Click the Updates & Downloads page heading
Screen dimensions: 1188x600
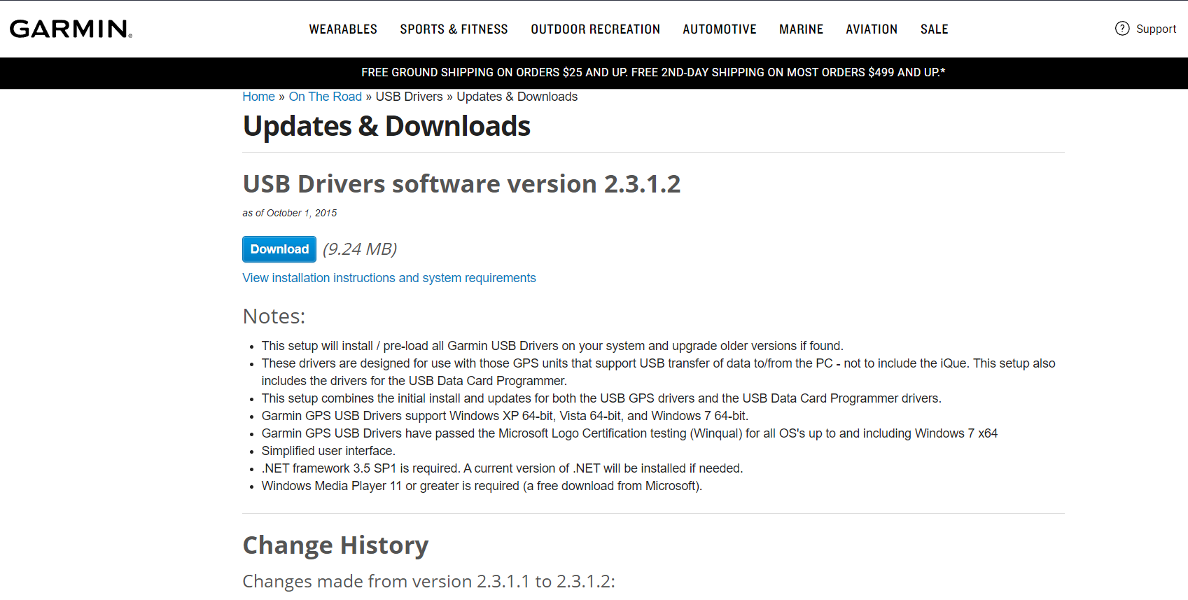point(386,127)
